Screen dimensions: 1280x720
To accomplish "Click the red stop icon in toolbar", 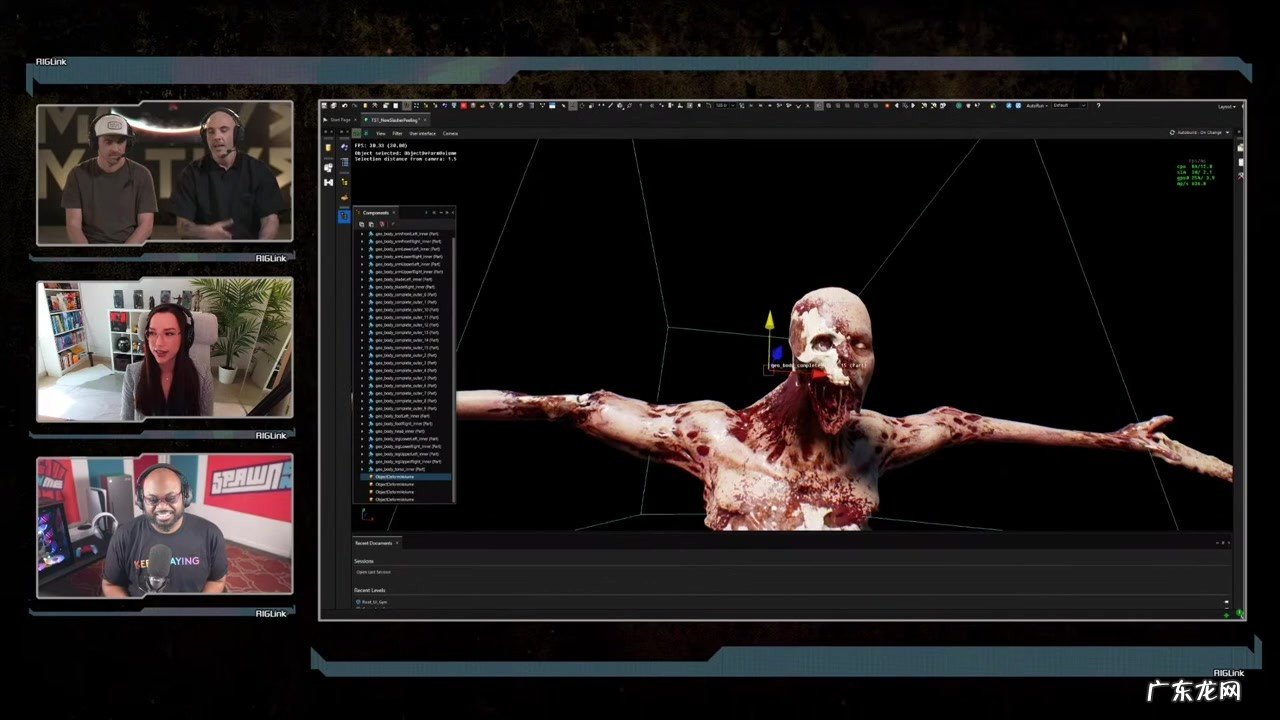I will [x=464, y=105].
